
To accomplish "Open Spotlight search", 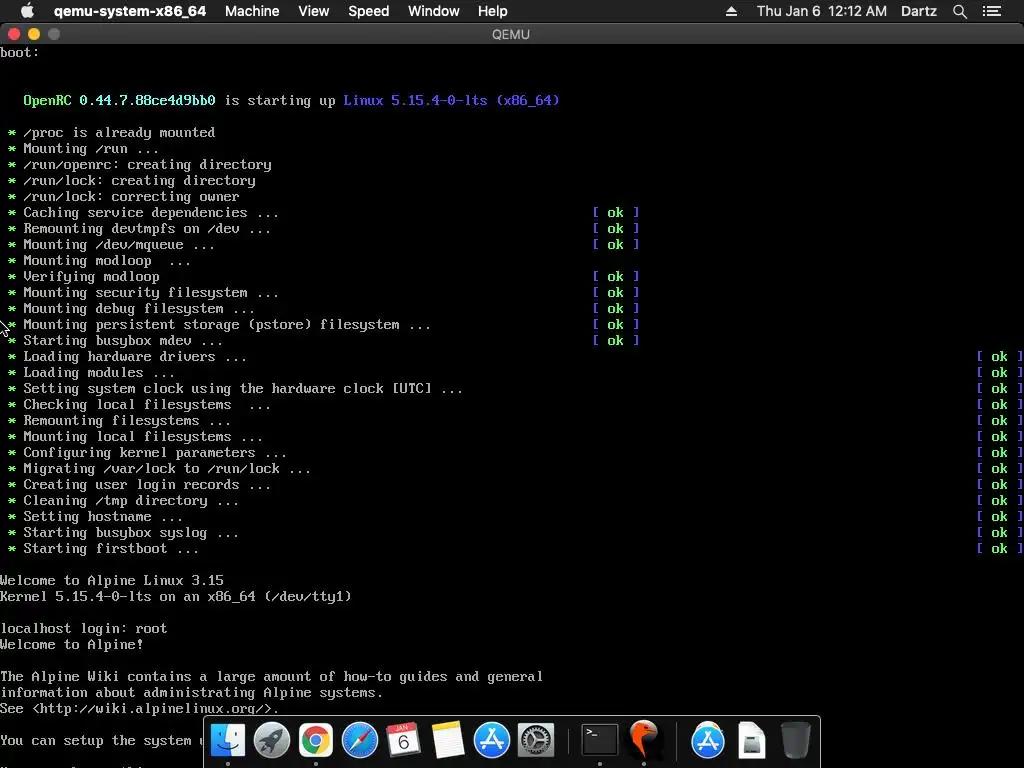I will coord(959,11).
